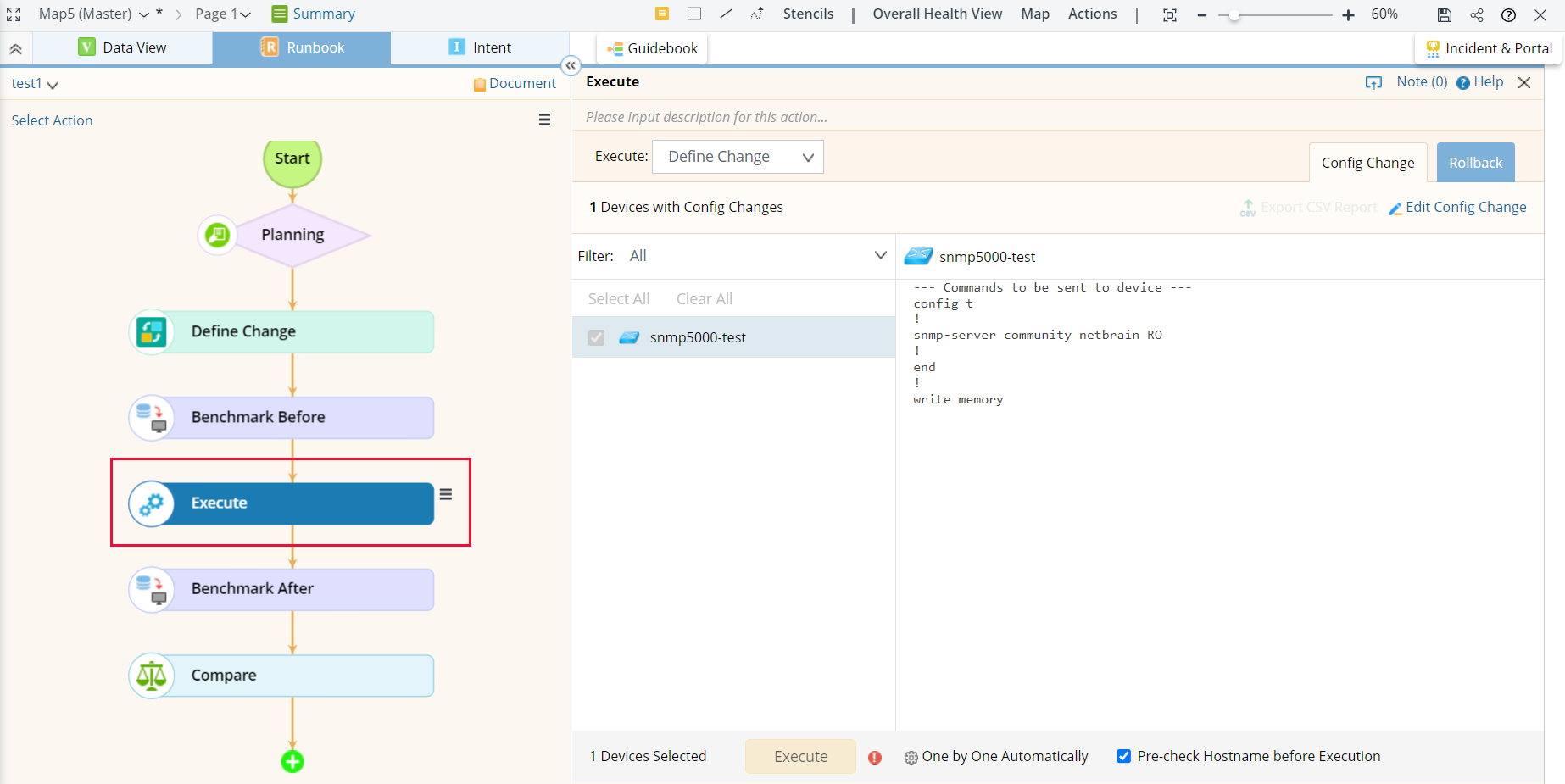Open the Select Action hamburger menu

[544, 120]
